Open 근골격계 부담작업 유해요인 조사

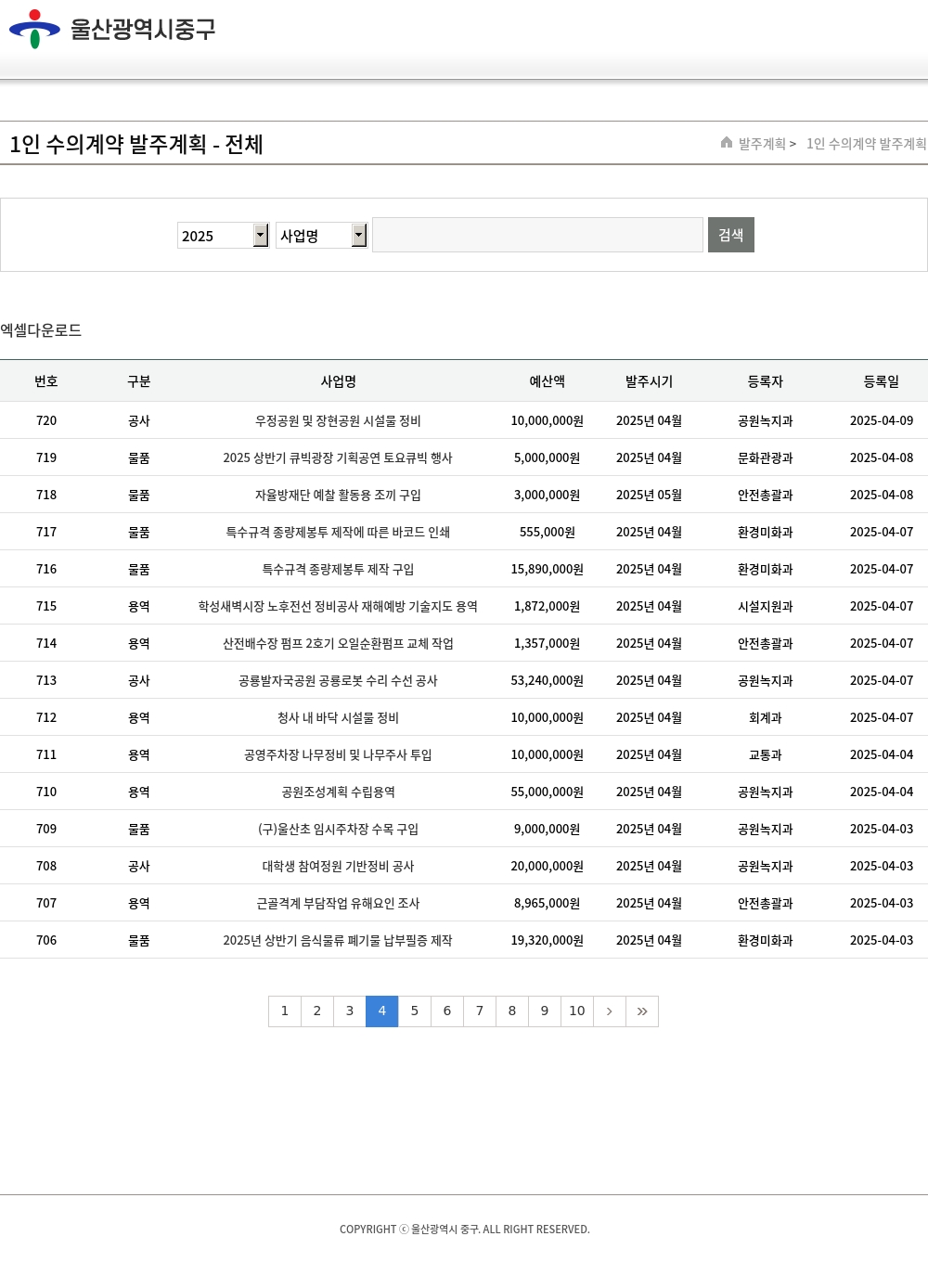338,903
